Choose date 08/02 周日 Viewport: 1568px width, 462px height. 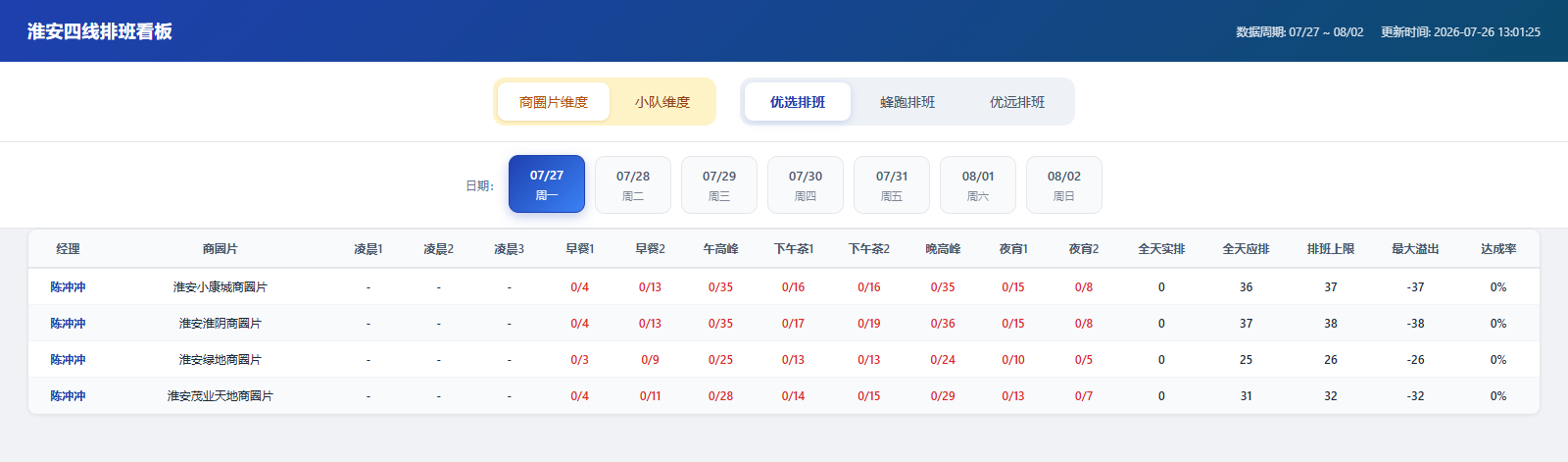(x=1064, y=184)
